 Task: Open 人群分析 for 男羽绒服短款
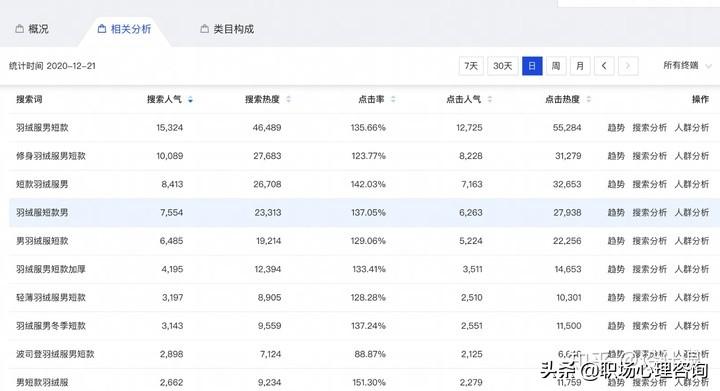click(692, 241)
